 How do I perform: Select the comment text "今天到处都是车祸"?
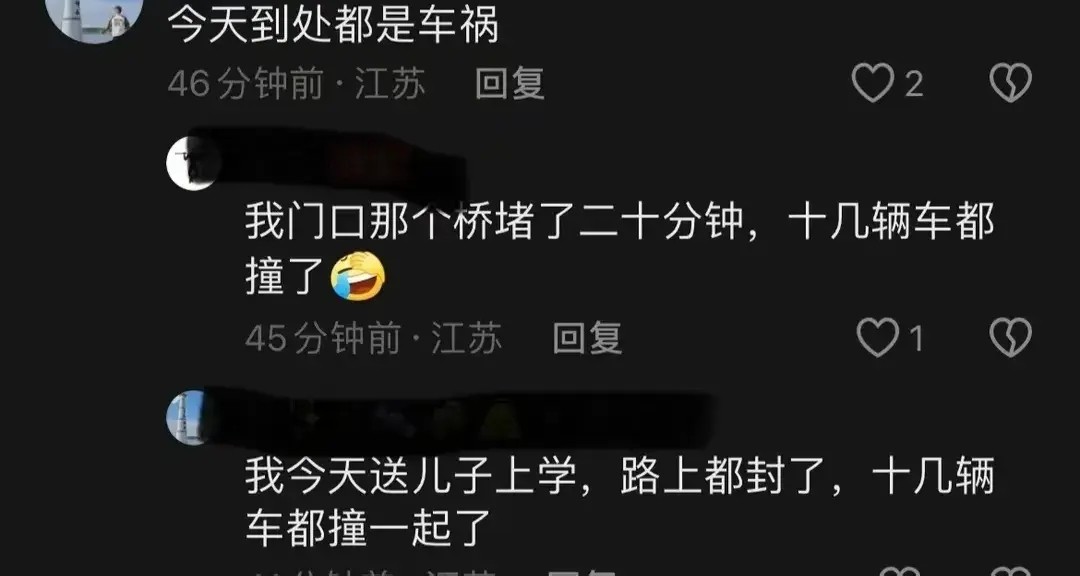[333, 25]
